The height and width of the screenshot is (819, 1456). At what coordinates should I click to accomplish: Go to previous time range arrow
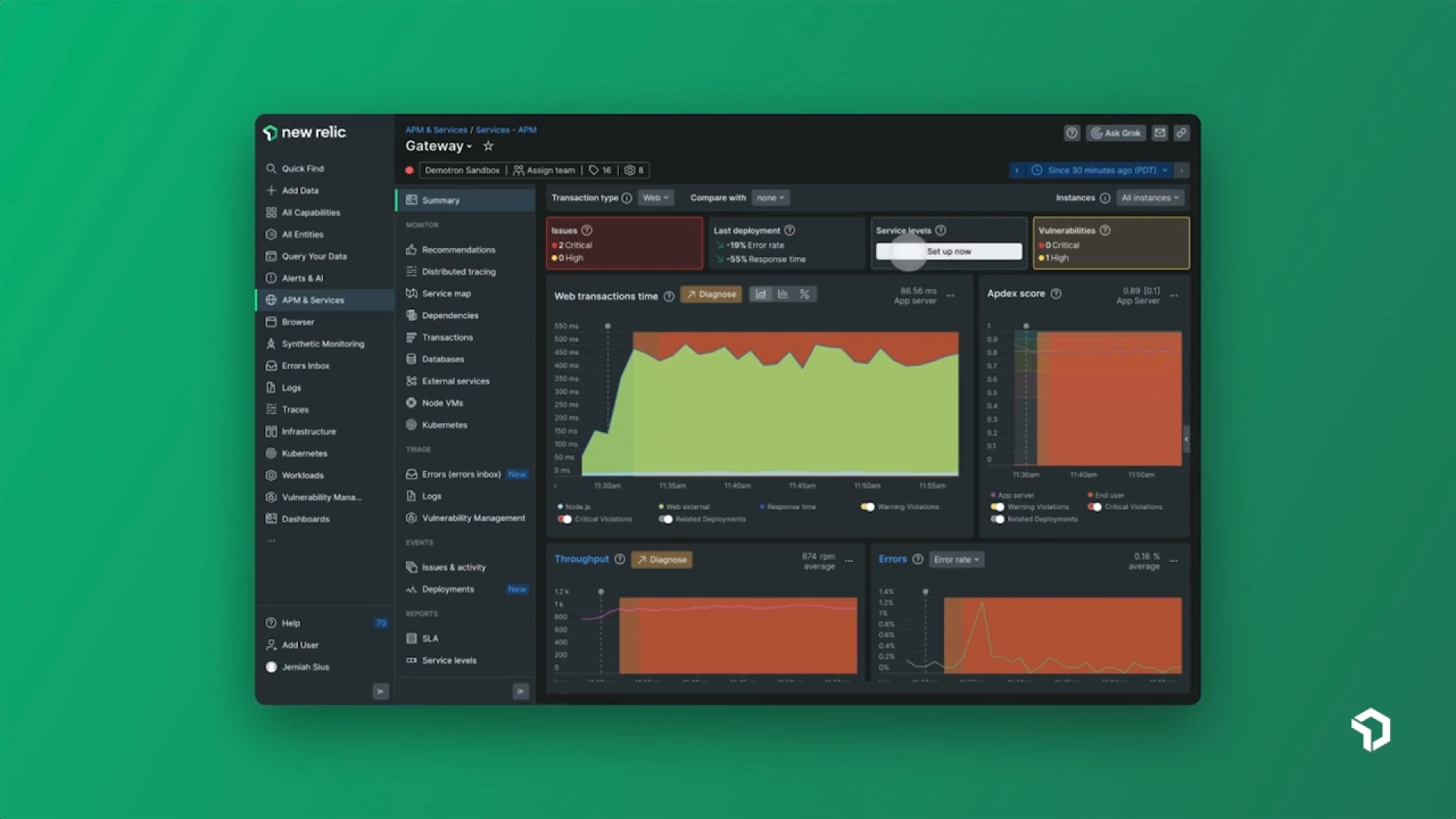[1017, 171]
